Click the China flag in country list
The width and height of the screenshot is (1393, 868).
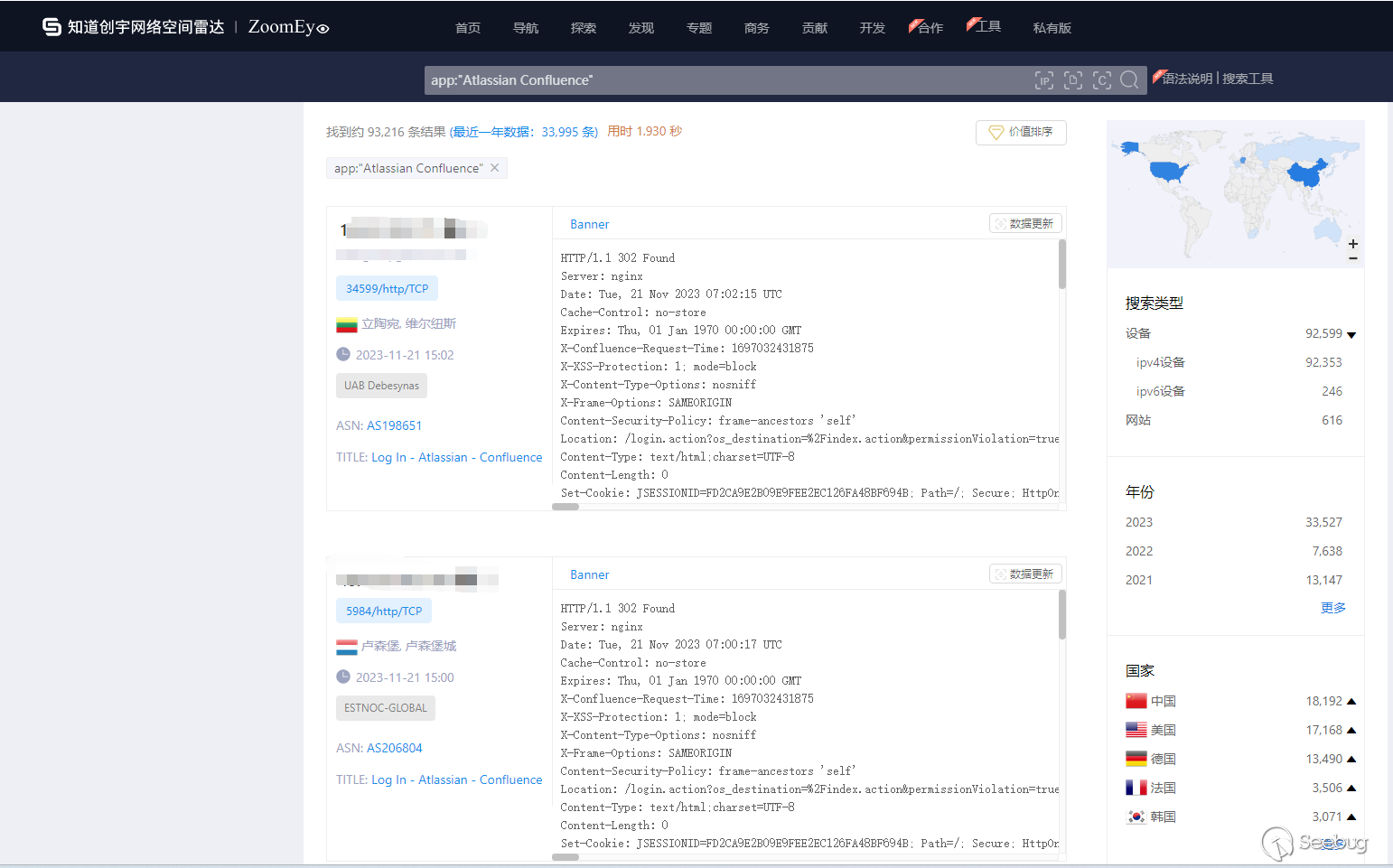point(1136,701)
